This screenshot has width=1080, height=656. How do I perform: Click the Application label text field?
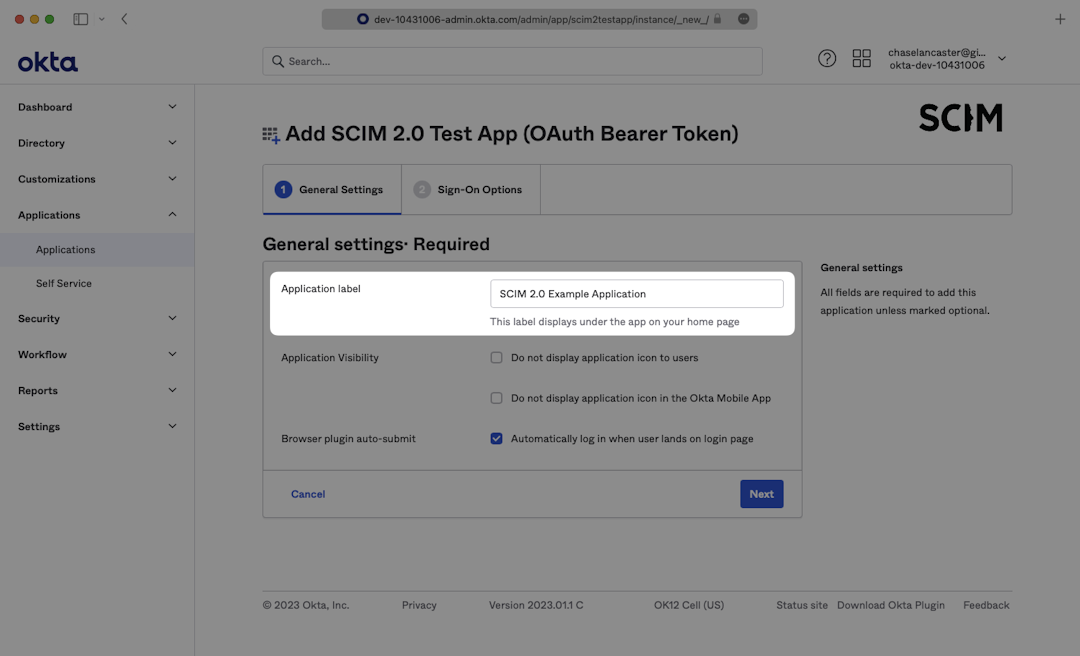(x=636, y=294)
